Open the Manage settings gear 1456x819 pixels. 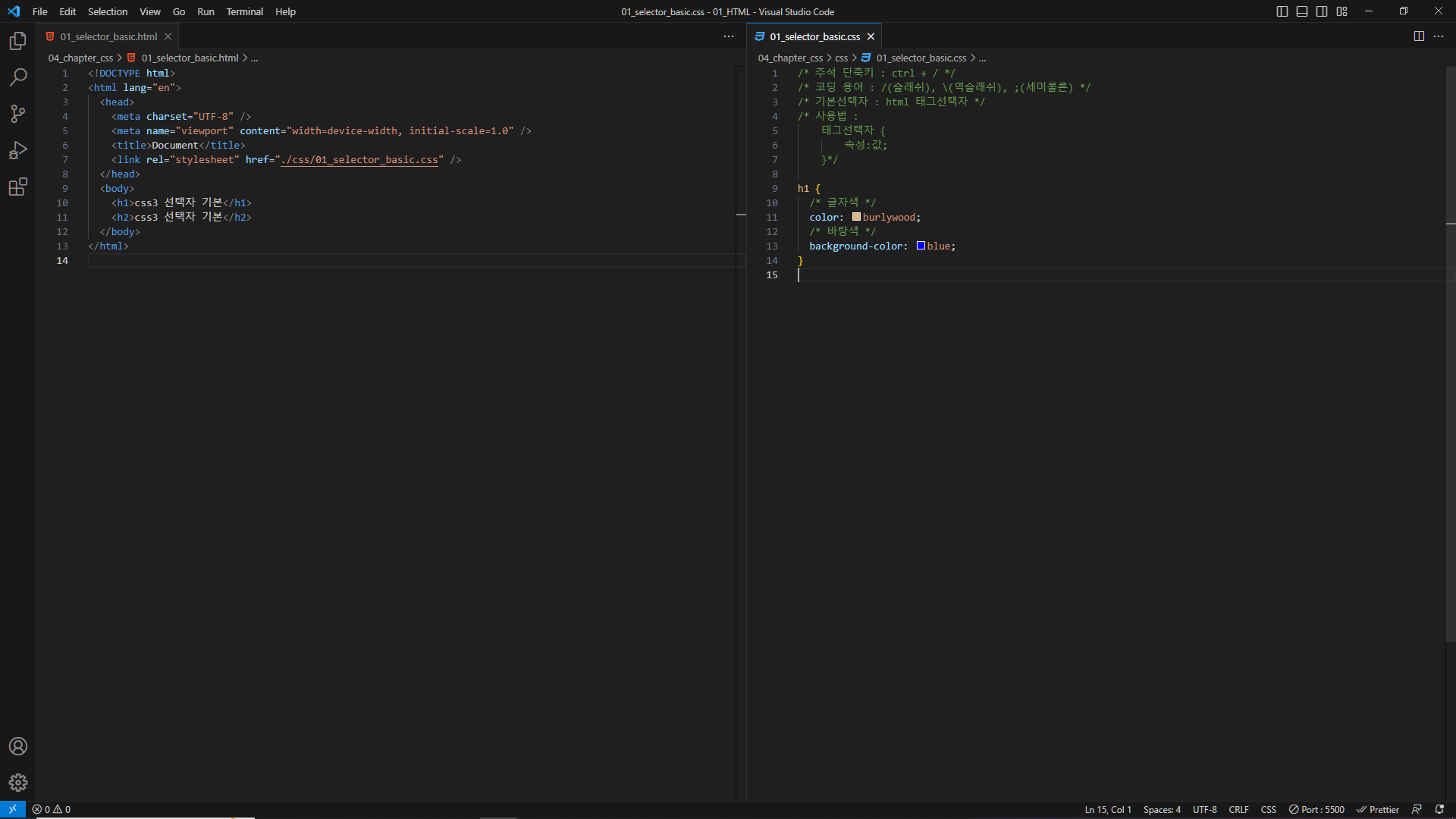tap(17, 783)
